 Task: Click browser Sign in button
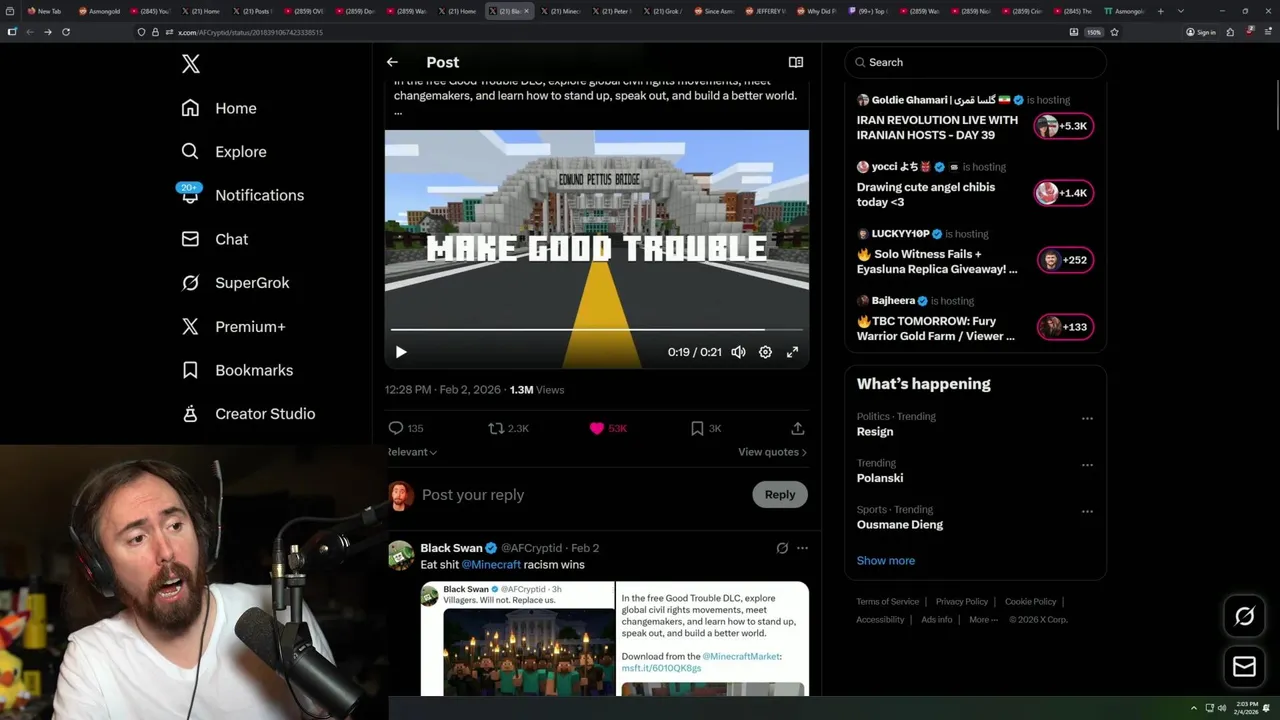tap(1201, 32)
